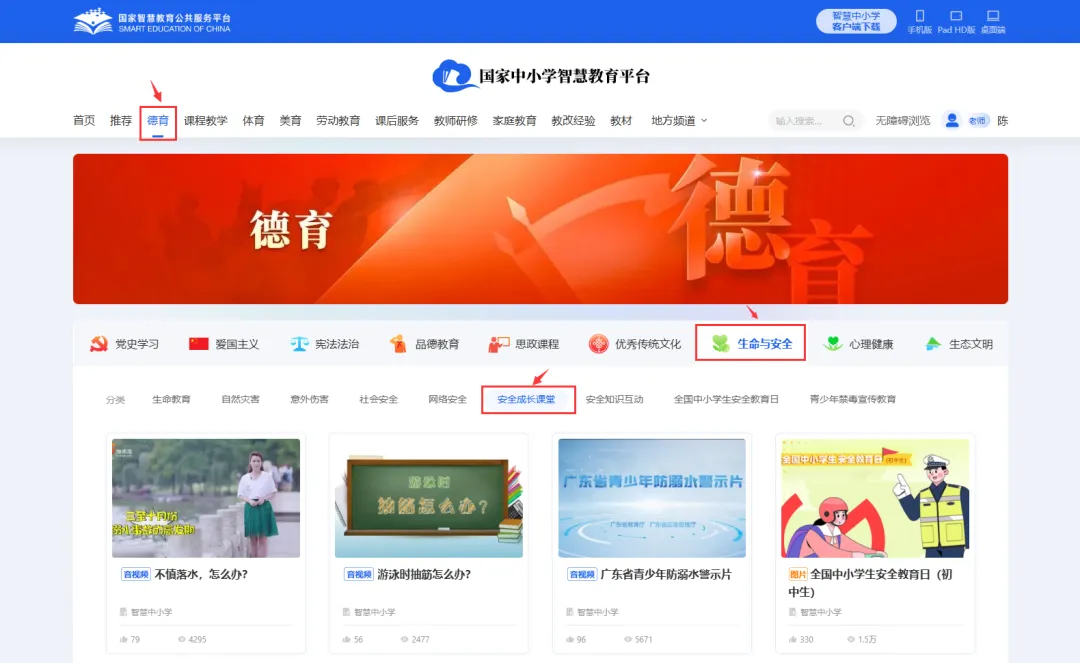1080x663 pixels.
Task: Filter by 青少年禁毒宣传教育 subcategory
Action: (x=853, y=399)
